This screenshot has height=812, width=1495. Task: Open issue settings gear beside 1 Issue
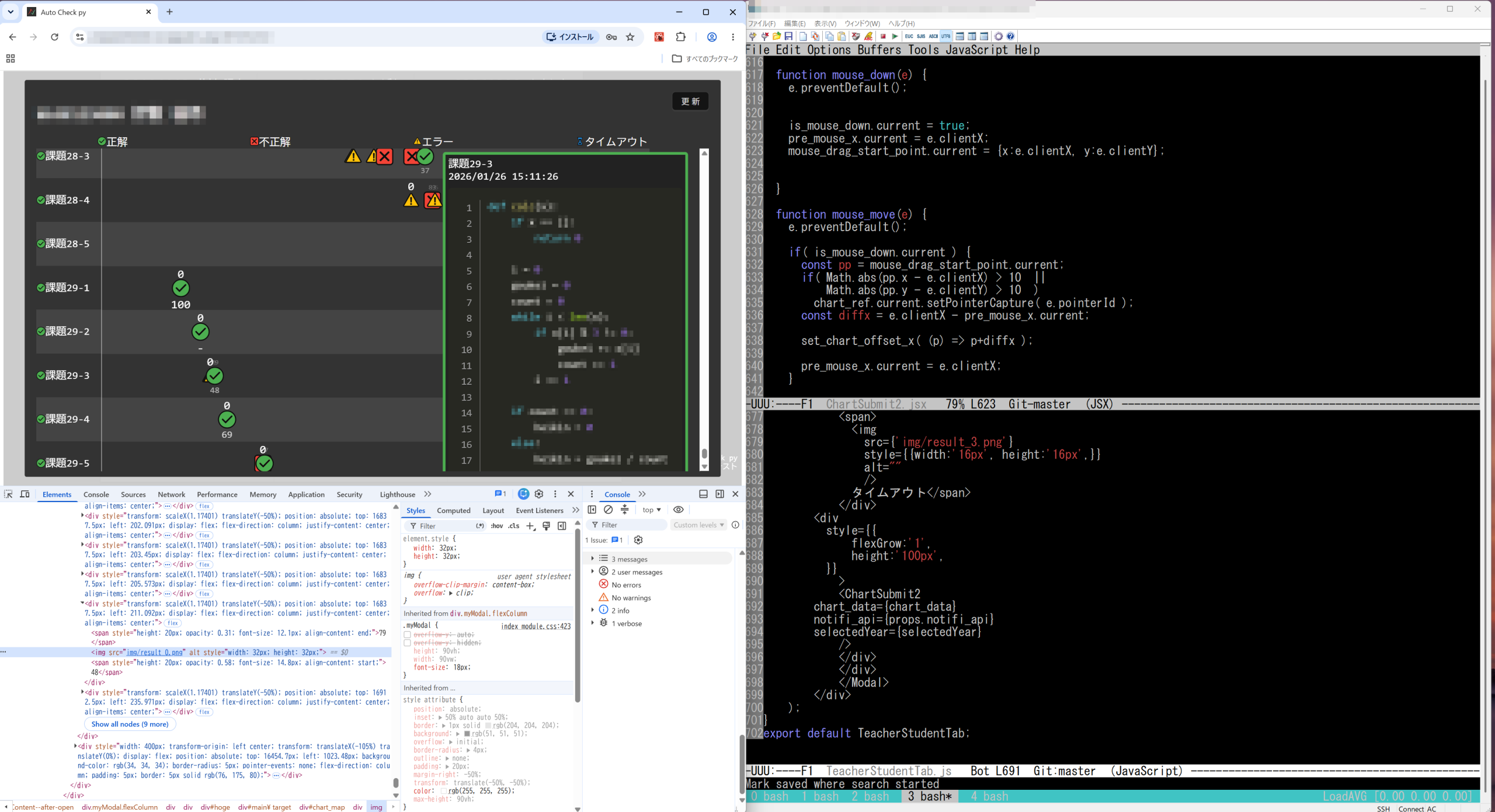[638, 540]
